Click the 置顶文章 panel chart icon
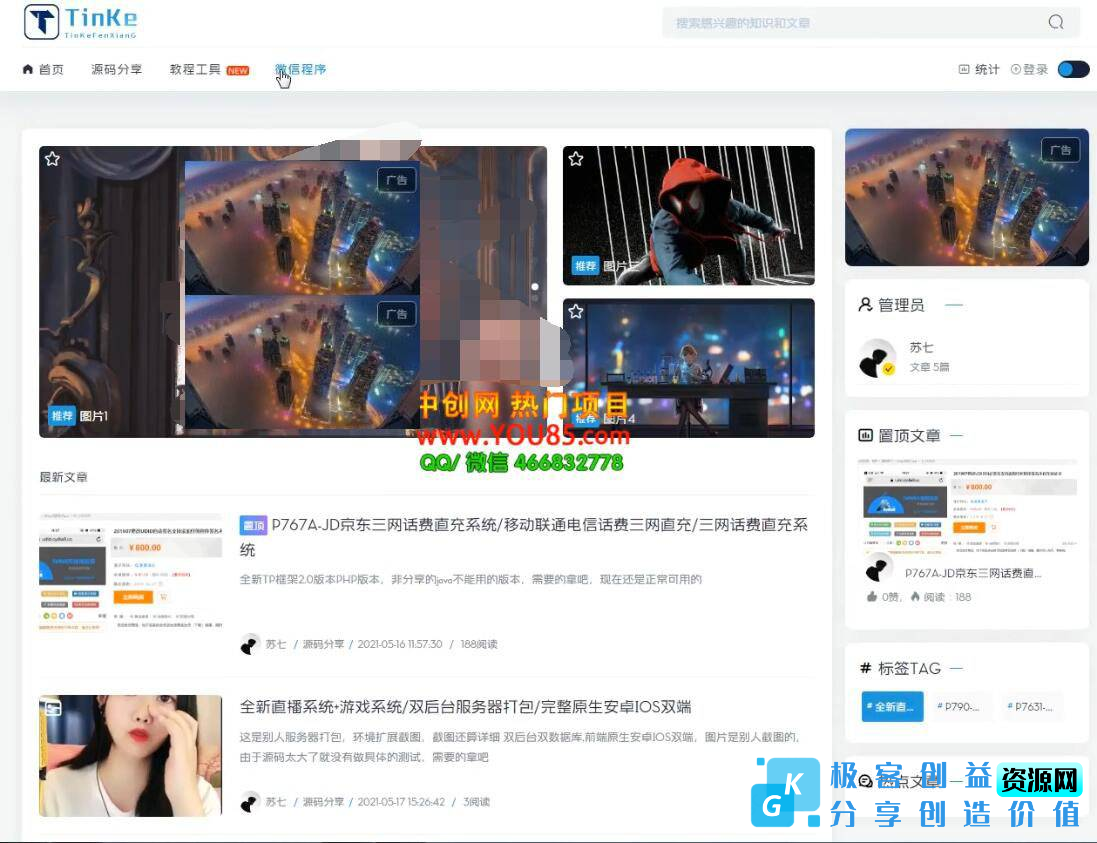Image resolution: width=1097 pixels, height=843 pixels. [x=864, y=435]
